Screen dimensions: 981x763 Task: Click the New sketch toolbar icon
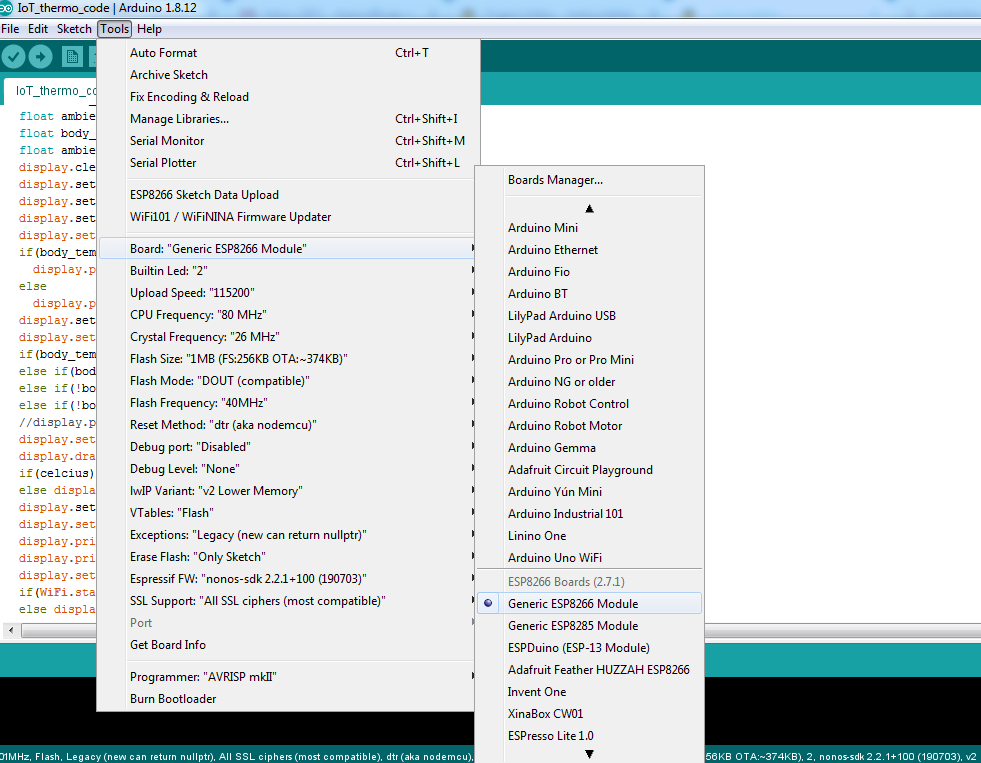pyautogui.click(x=72, y=57)
